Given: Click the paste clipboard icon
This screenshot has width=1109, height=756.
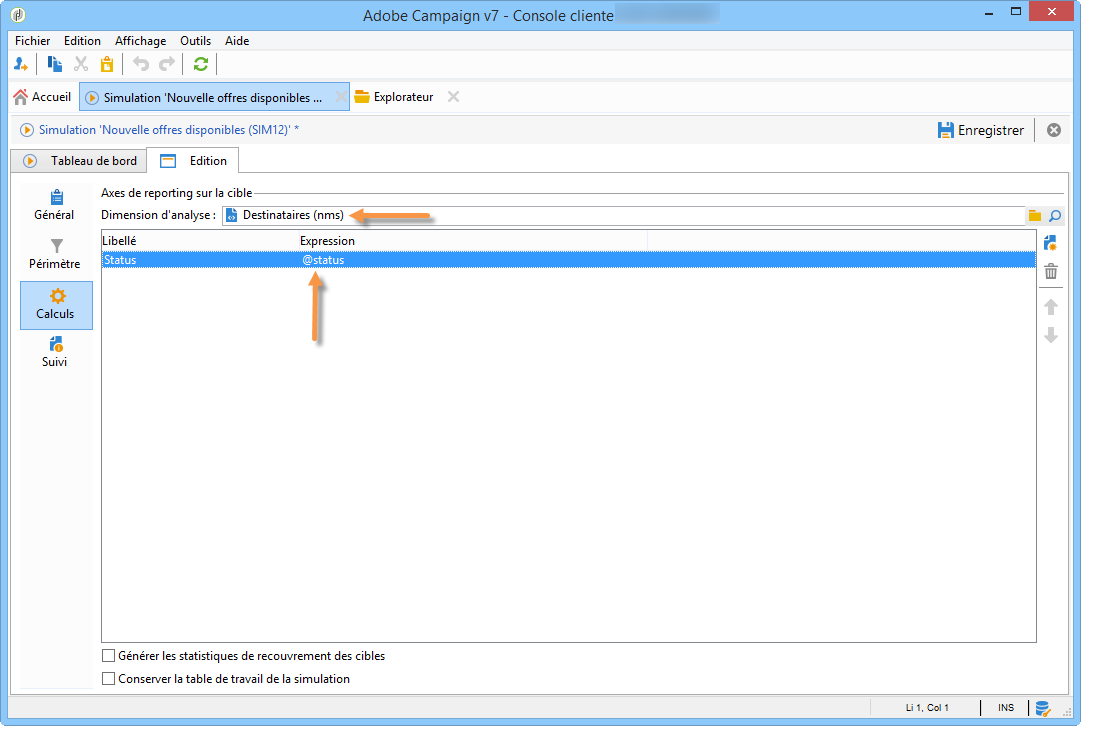Looking at the screenshot, I should 107,64.
